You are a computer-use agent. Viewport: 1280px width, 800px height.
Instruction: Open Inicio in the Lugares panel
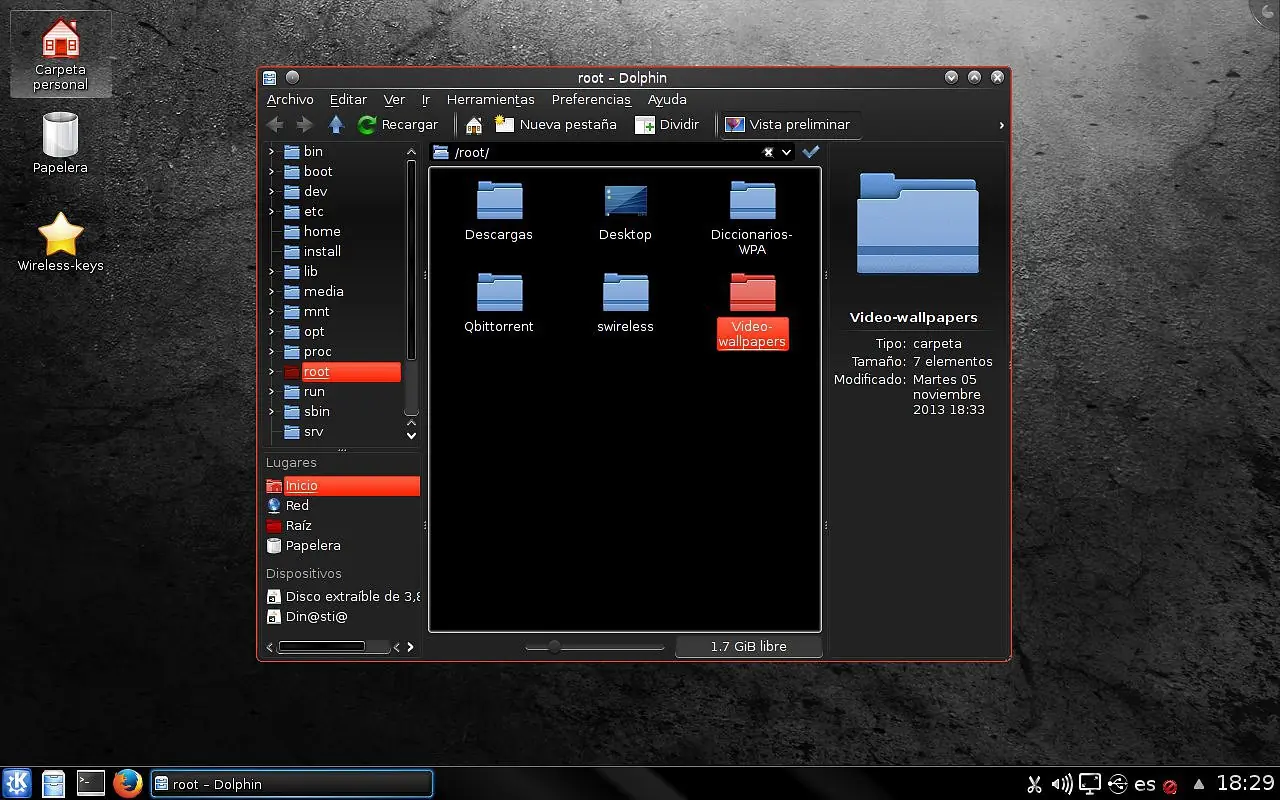coord(343,486)
